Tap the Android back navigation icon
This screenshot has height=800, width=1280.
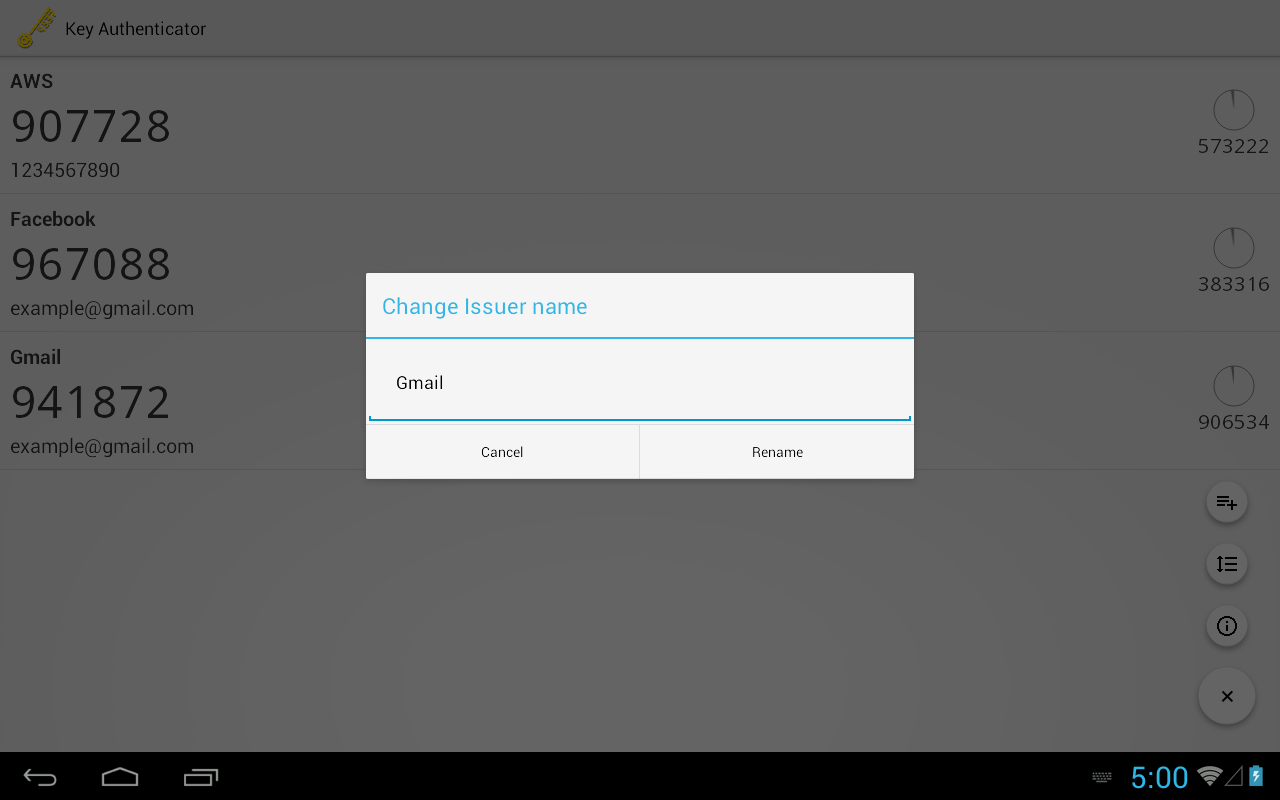[x=40, y=777]
